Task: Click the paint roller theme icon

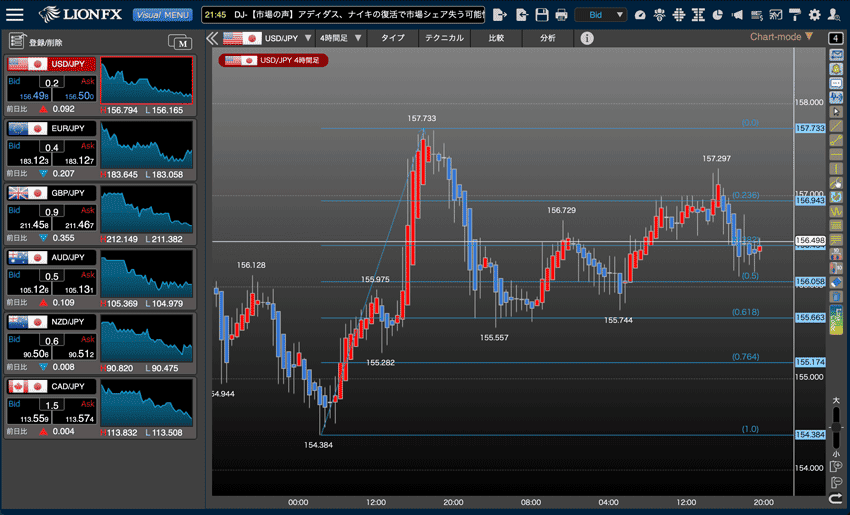Action: (794, 15)
